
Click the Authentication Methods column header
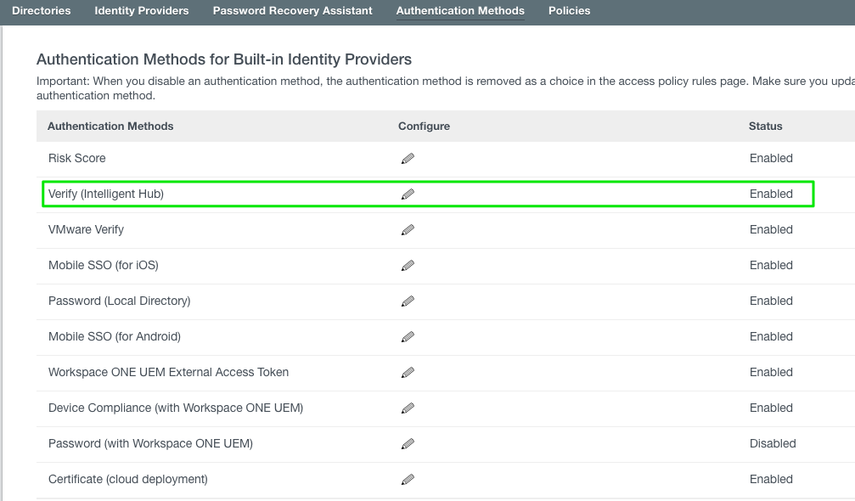tap(110, 126)
